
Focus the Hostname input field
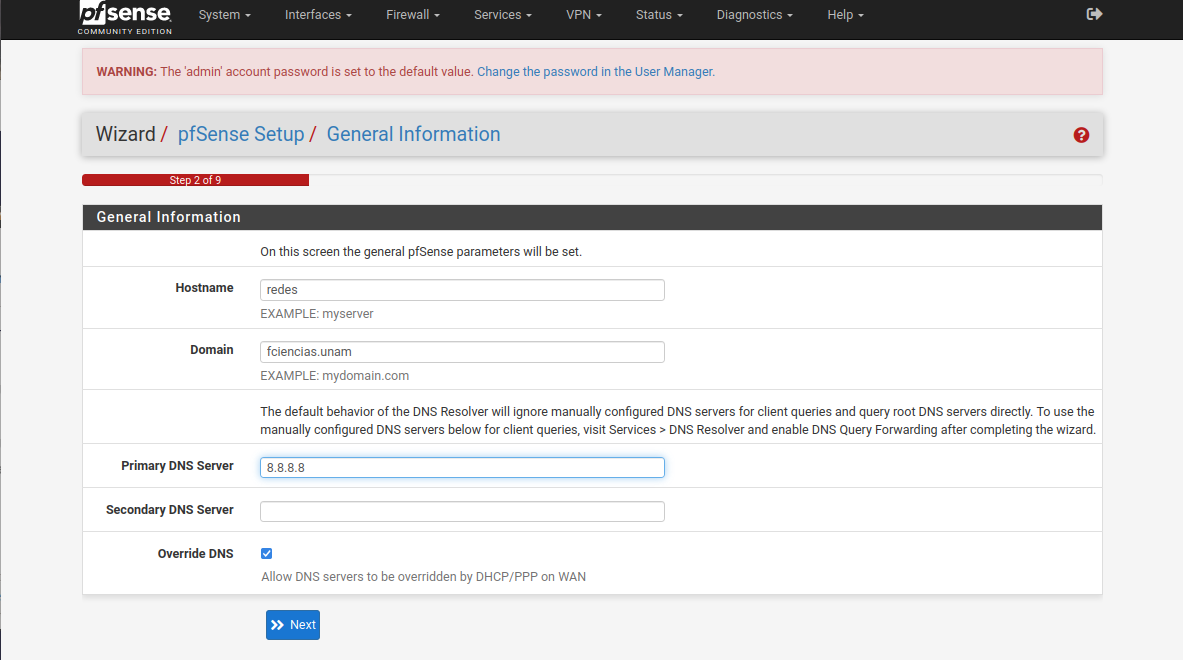pyautogui.click(x=462, y=290)
